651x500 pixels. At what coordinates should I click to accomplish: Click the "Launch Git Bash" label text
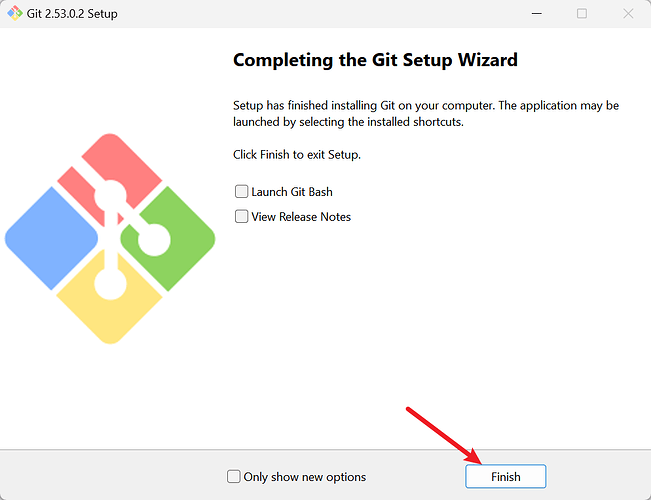[x=292, y=191]
